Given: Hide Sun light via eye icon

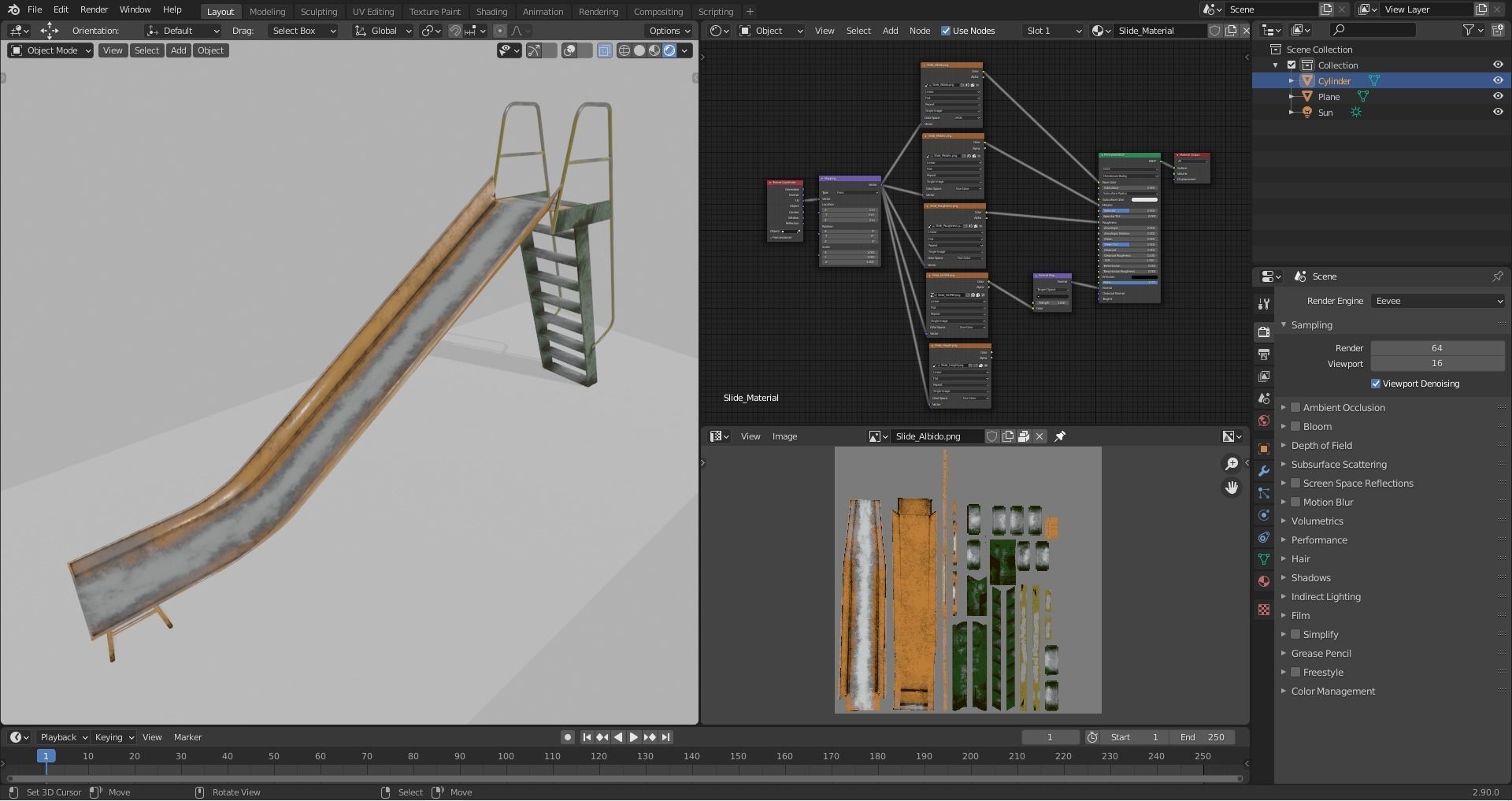Looking at the screenshot, I should click(x=1498, y=112).
